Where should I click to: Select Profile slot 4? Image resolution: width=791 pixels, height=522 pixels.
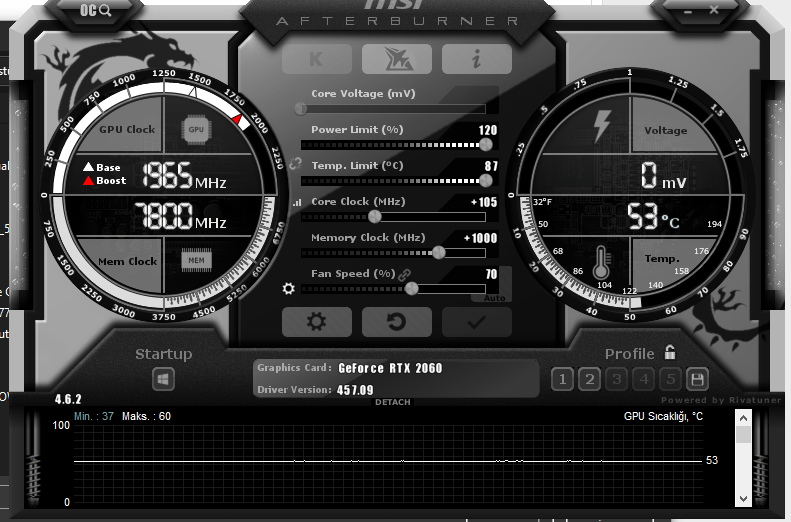click(x=644, y=379)
